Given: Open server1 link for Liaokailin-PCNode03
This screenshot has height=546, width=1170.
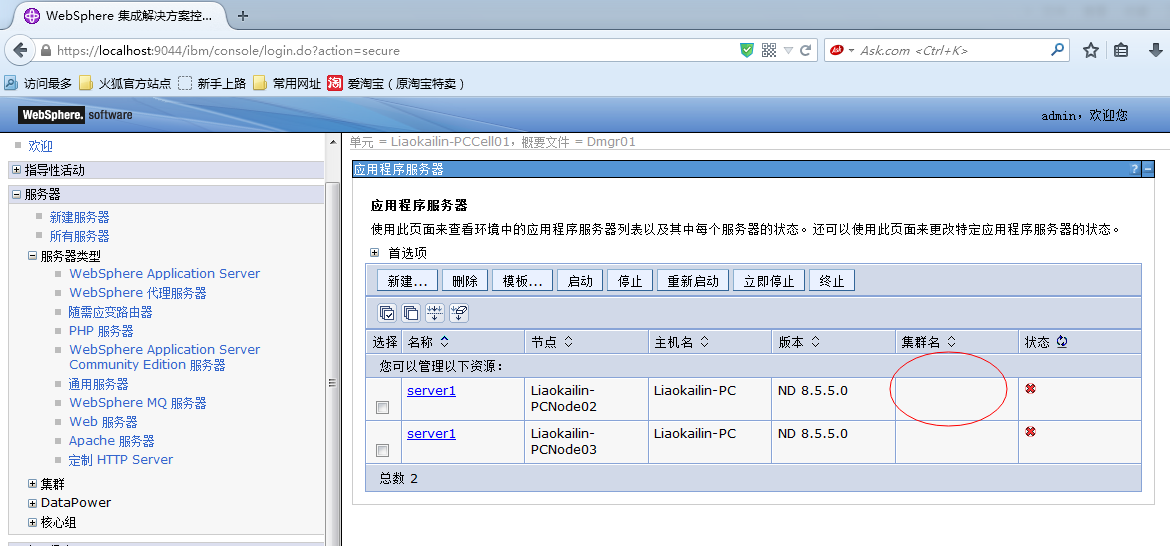Looking at the screenshot, I should click(x=431, y=433).
